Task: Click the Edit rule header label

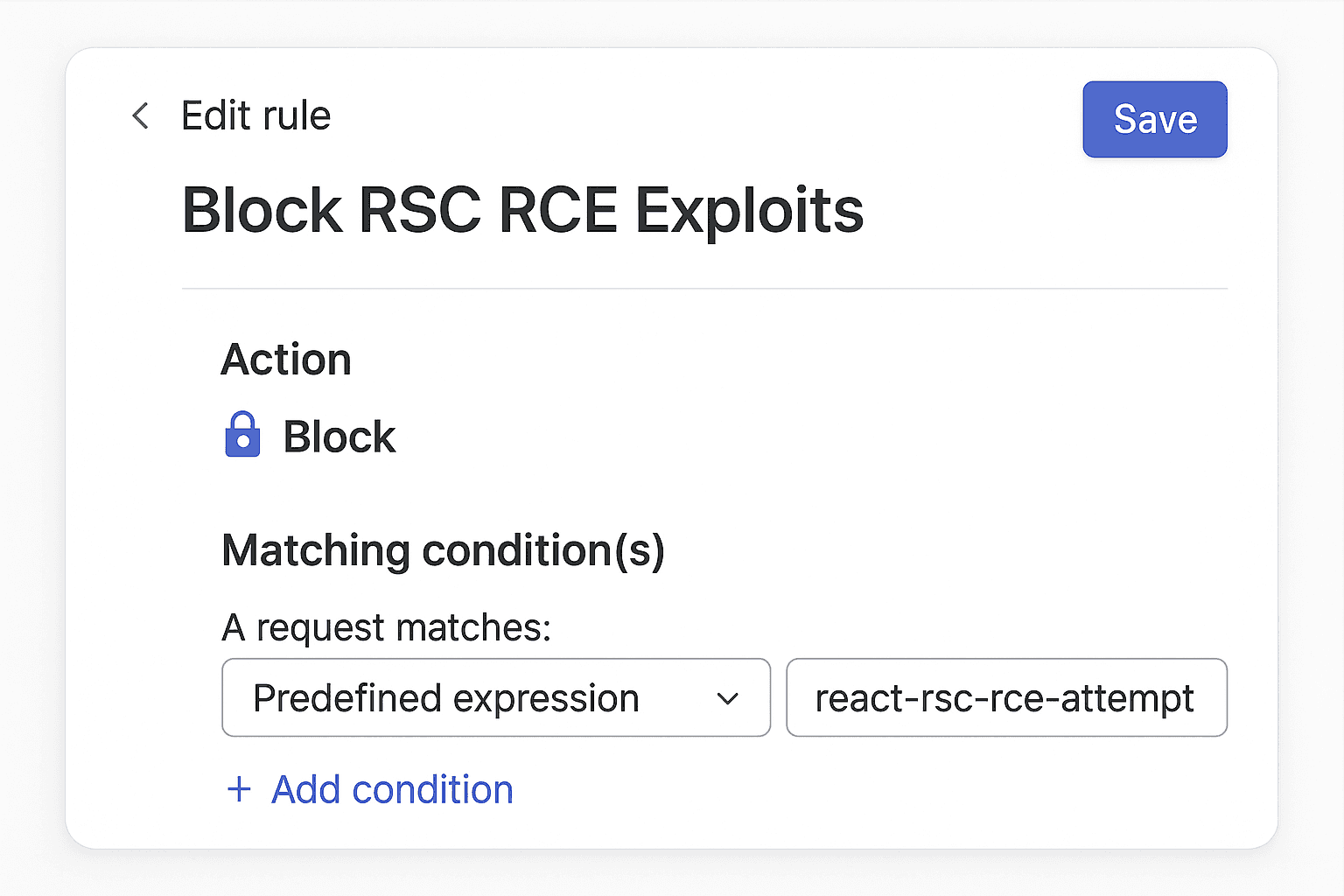Action: (255, 115)
